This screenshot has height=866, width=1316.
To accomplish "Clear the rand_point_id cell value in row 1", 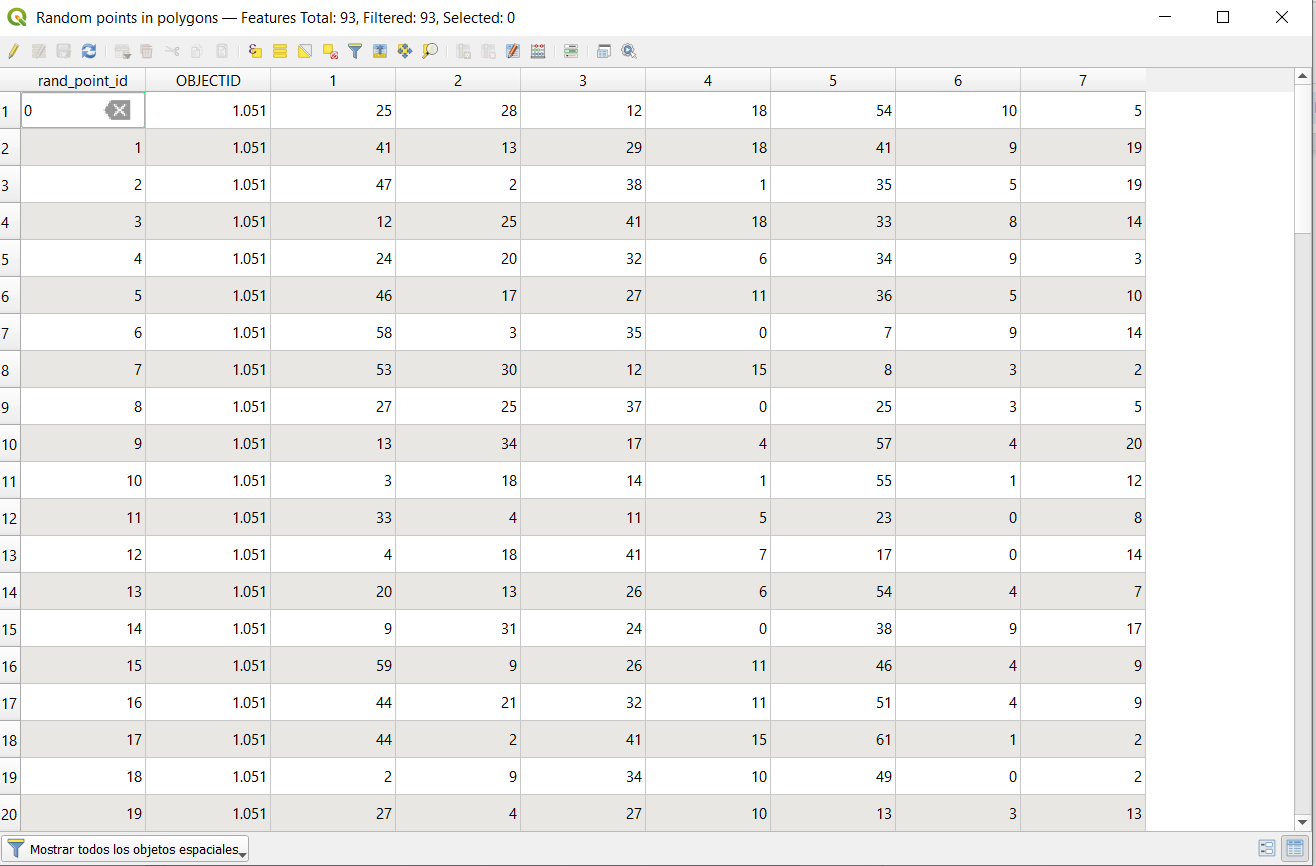I will [x=118, y=110].
